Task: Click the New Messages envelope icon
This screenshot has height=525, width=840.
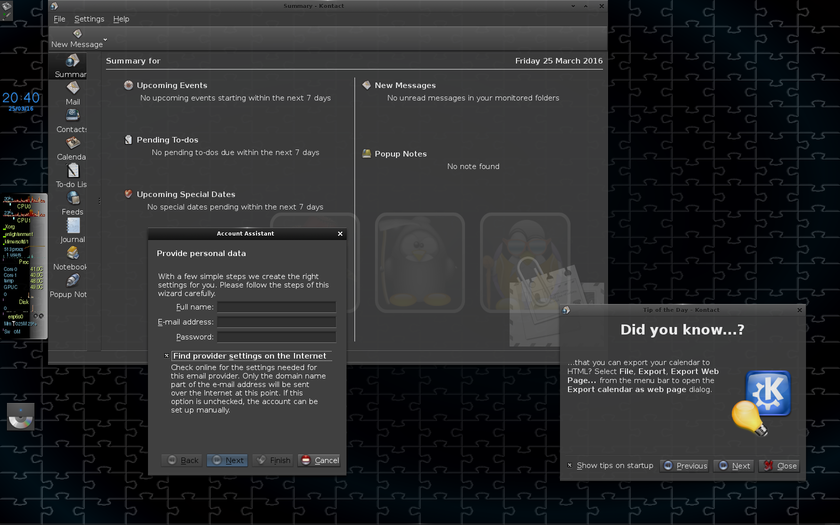Action: pyautogui.click(x=366, y=85)
